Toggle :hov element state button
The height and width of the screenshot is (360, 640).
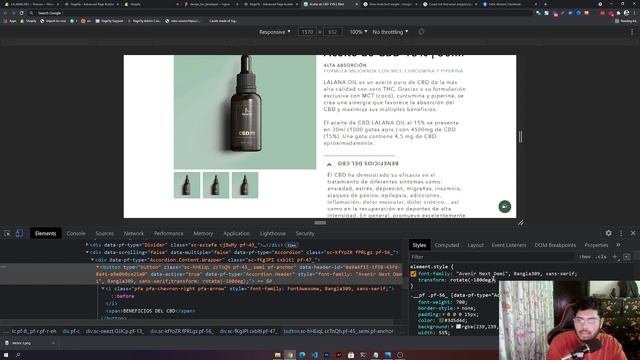[585, 257]
